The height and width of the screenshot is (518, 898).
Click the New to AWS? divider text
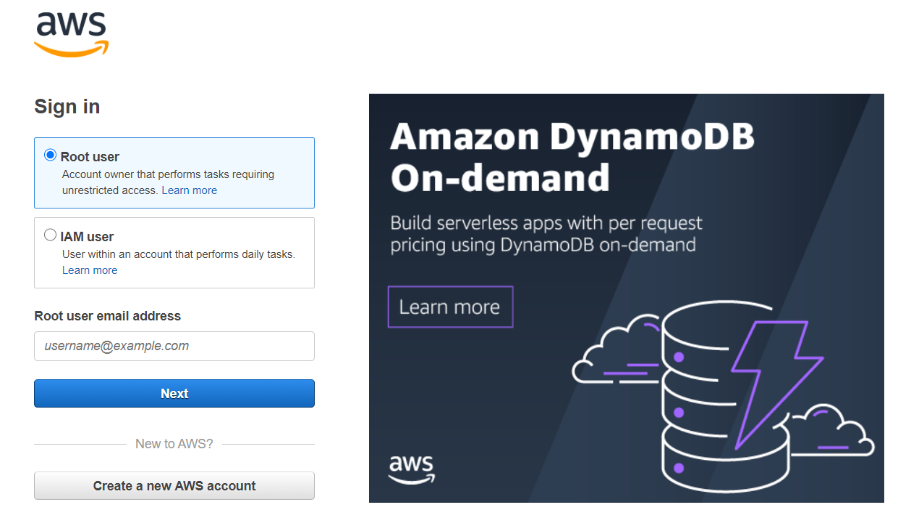click(x=174, y=444)
